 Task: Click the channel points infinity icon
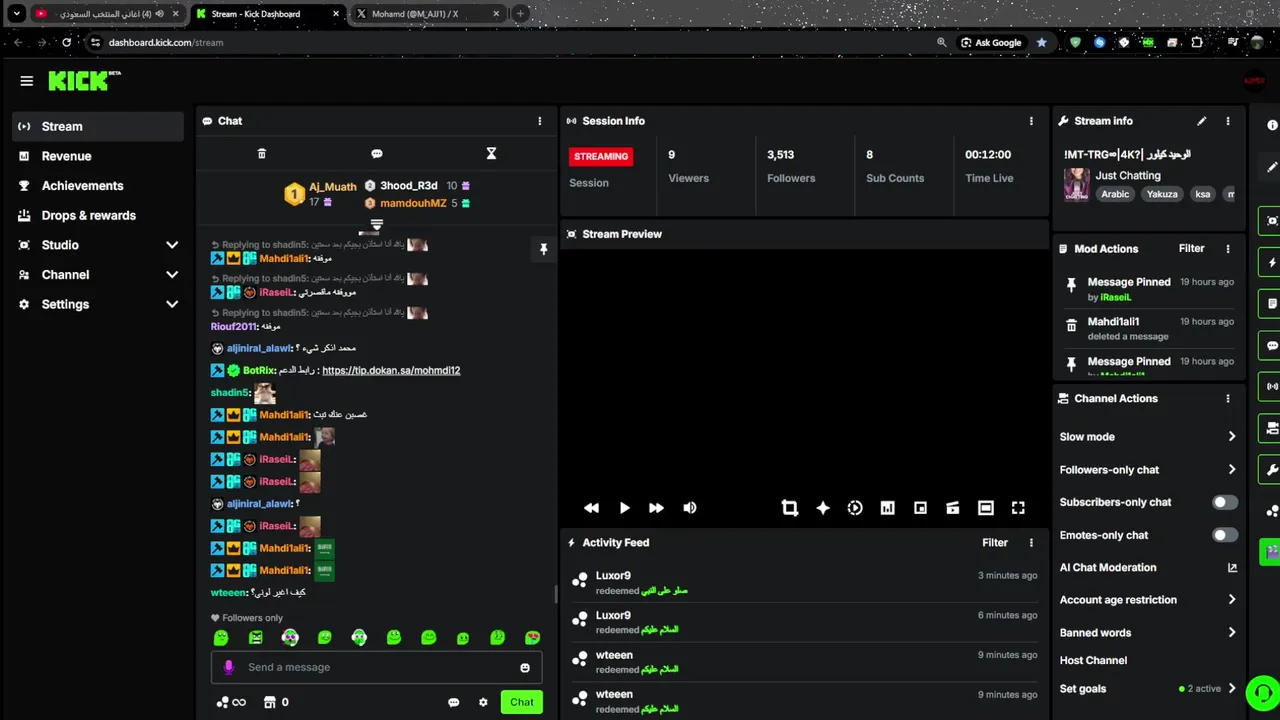coord(231,702)
